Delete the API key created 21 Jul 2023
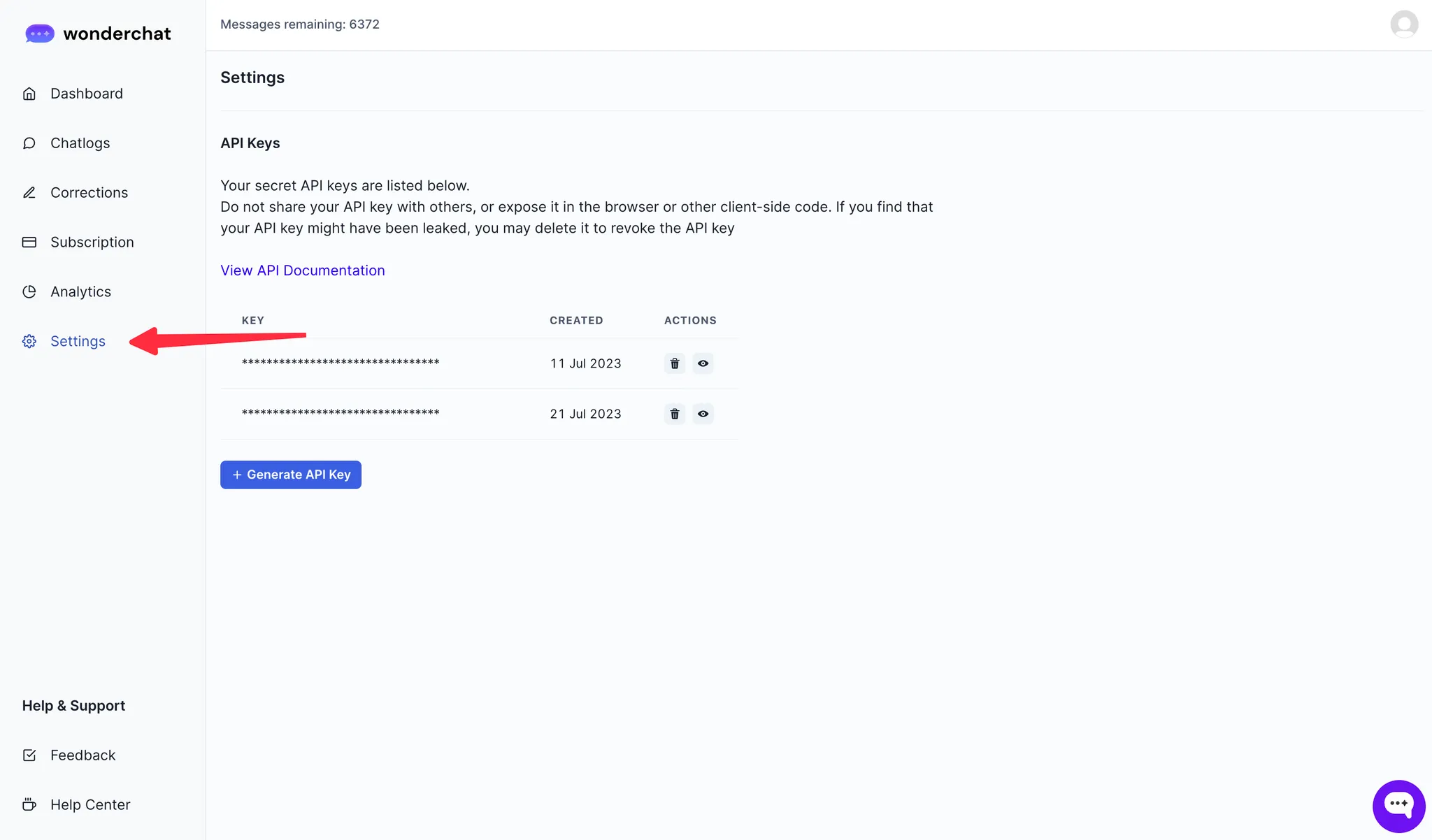Image resolution: width=1432 pixels, height=840 pixels. (675, 414)
